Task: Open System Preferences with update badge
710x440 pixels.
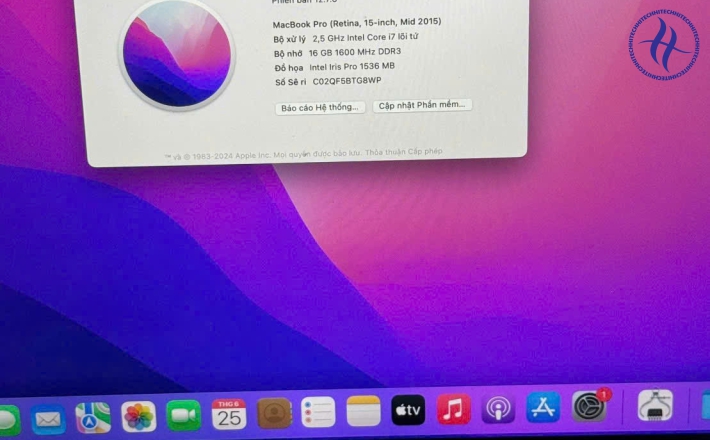Action: coord(590,406)
